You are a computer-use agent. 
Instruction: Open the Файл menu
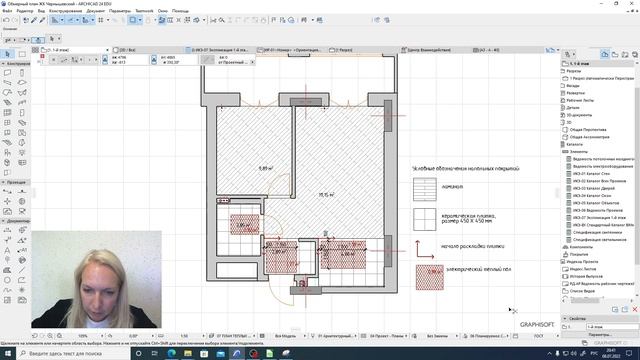click(x=7, y=11)
